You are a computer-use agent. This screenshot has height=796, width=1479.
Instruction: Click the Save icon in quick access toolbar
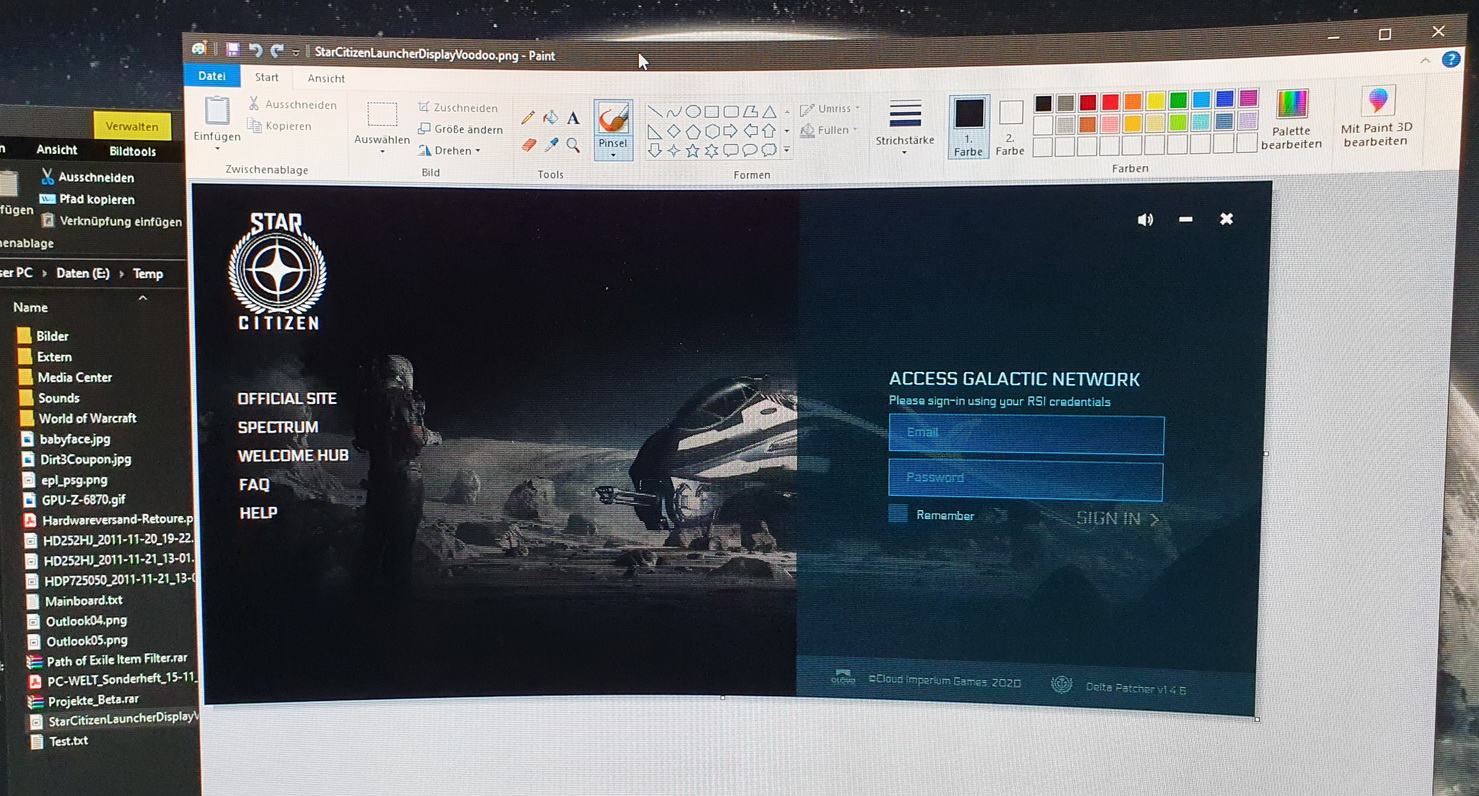tap(232, 49)
